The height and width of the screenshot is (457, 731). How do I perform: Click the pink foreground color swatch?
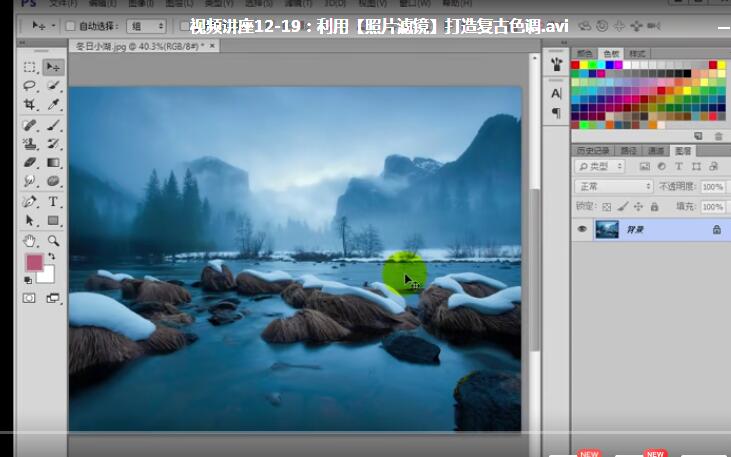33,262
